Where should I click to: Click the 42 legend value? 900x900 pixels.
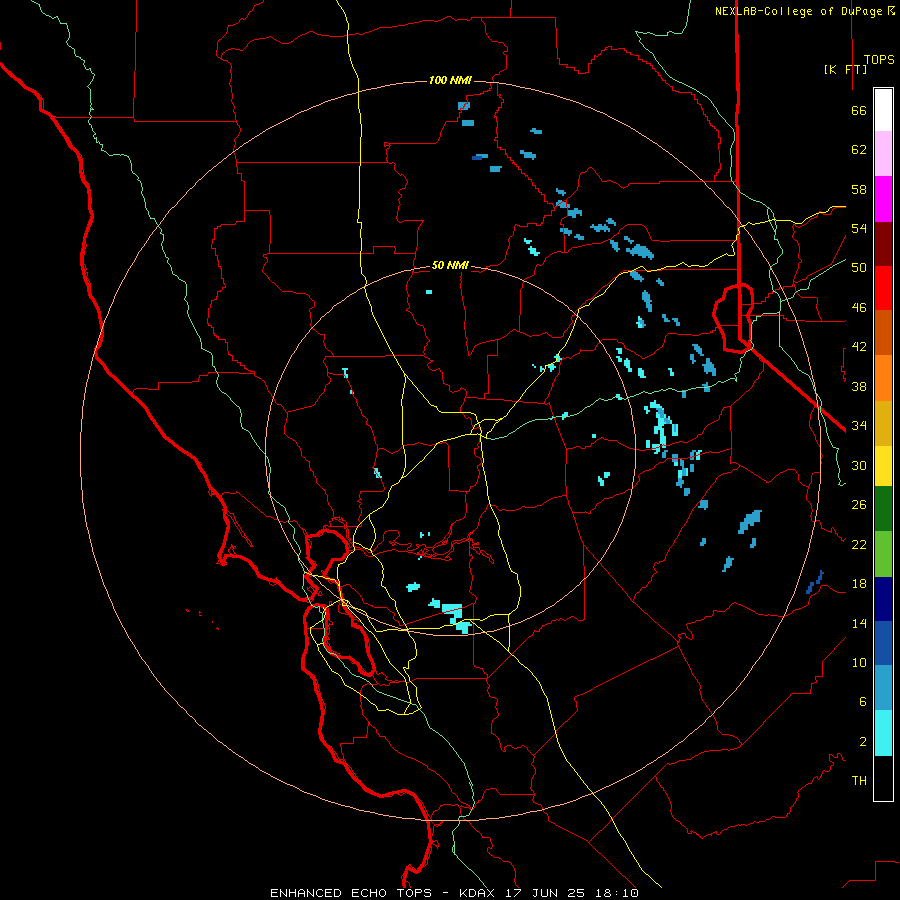[859, 347]
